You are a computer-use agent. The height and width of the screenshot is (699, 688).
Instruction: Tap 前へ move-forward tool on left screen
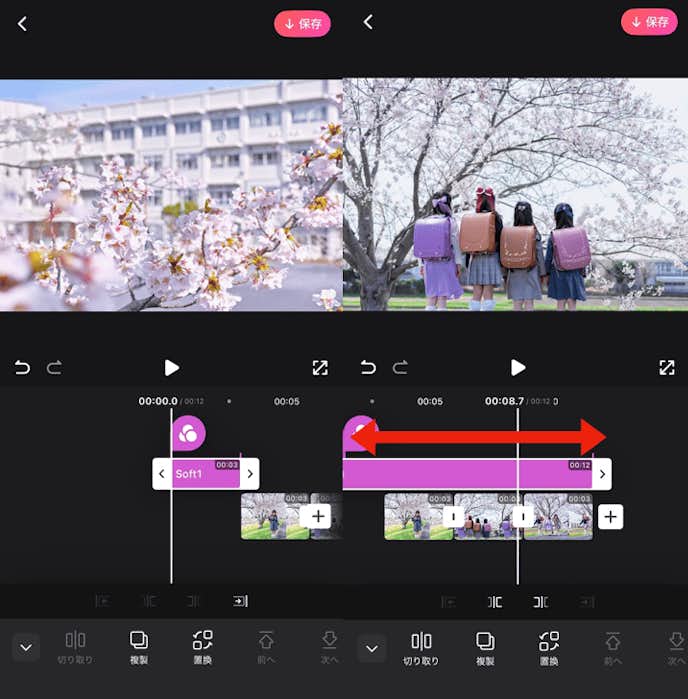266,647
